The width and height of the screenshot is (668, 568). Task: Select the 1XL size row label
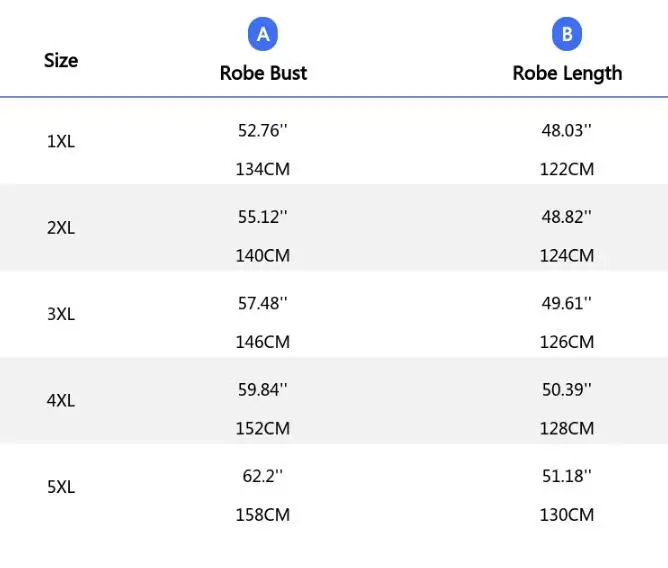pos(61,142)
